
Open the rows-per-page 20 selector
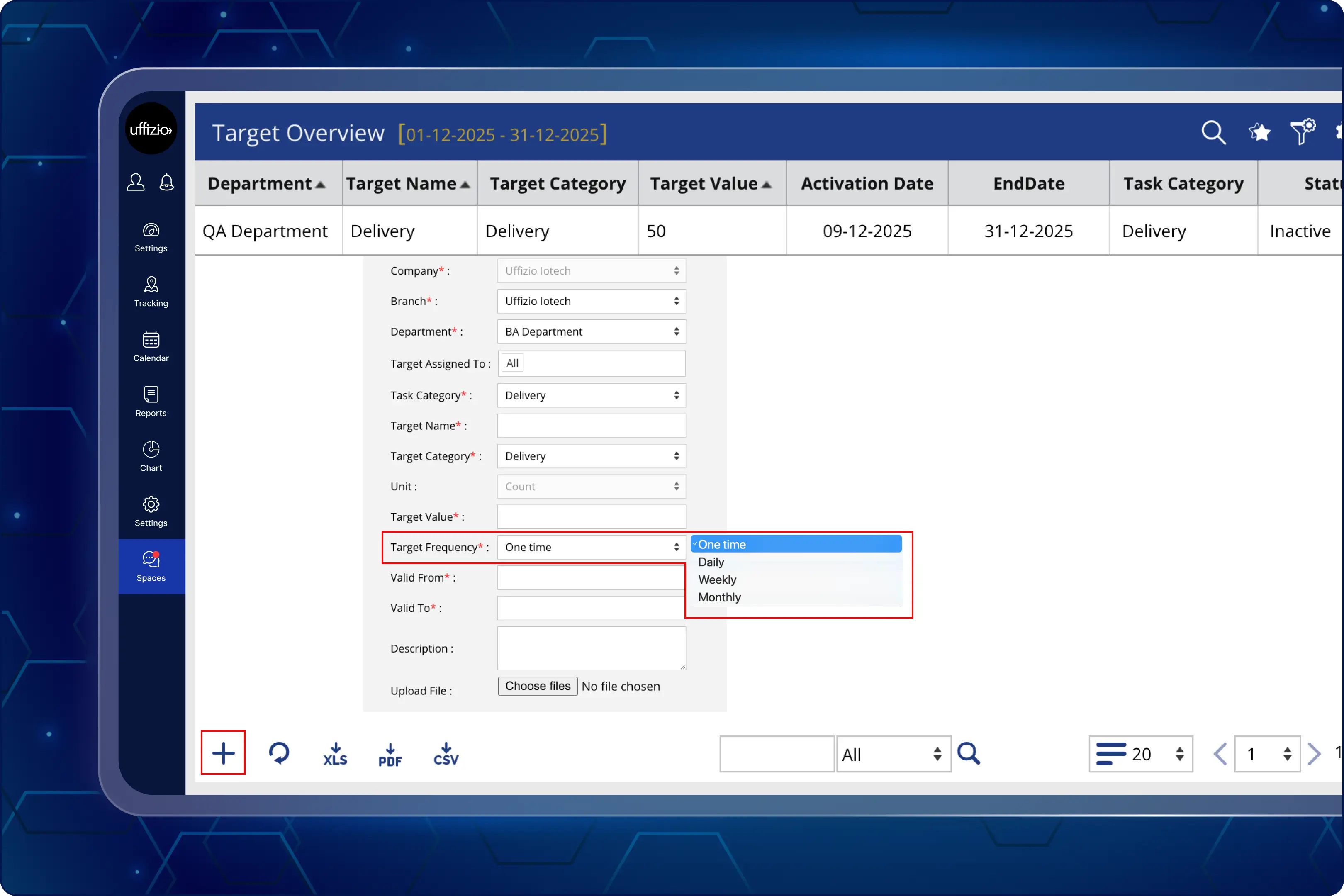[1141, 754]
